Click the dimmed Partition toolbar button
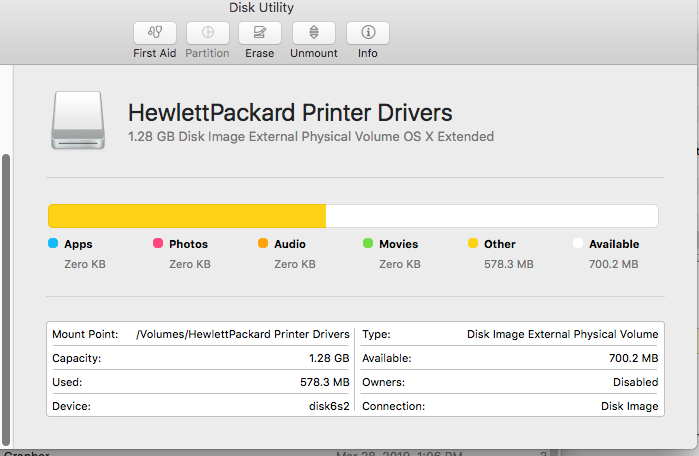699x456 pixels. tap(208, 33)
